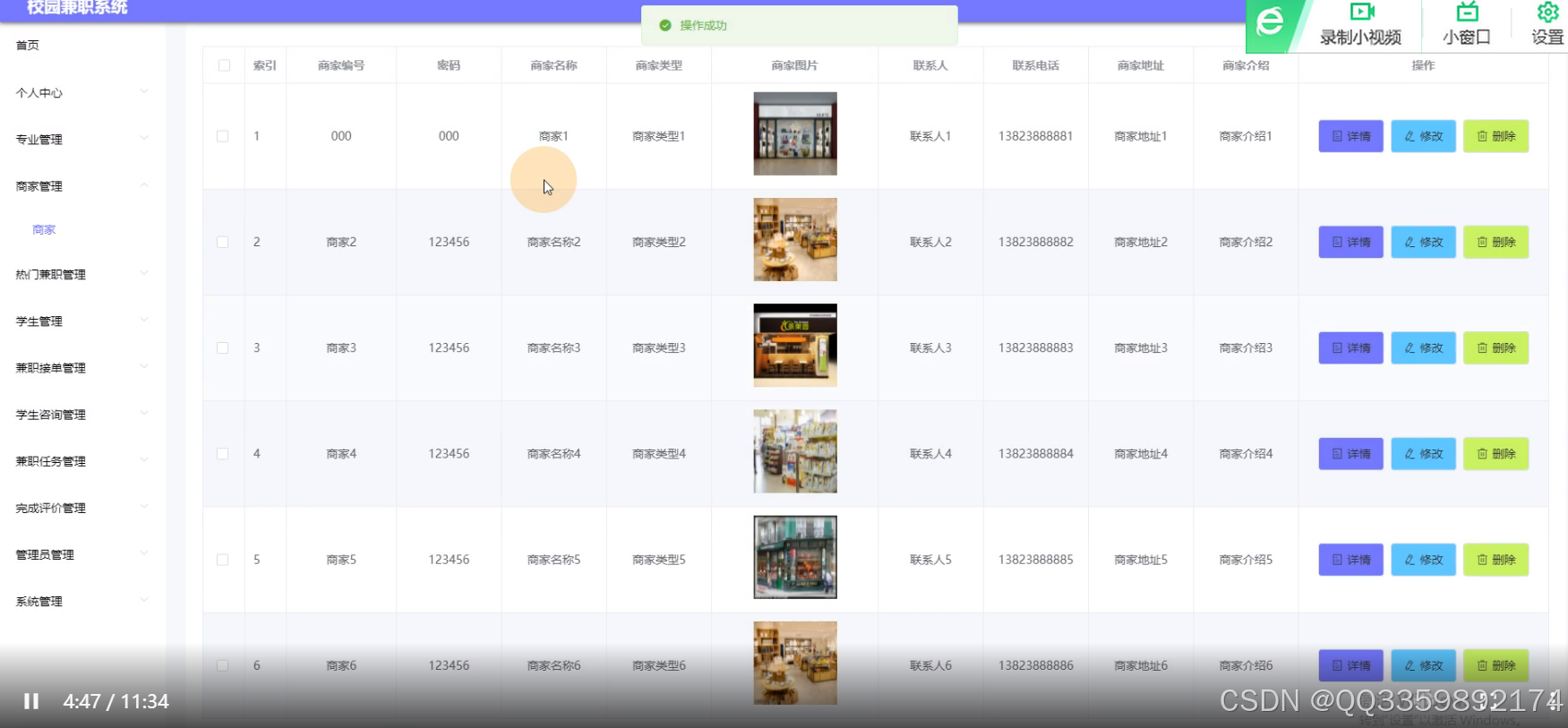
Task: Tick the checkbox for row 商家6
Action: (x=222, y=665)
